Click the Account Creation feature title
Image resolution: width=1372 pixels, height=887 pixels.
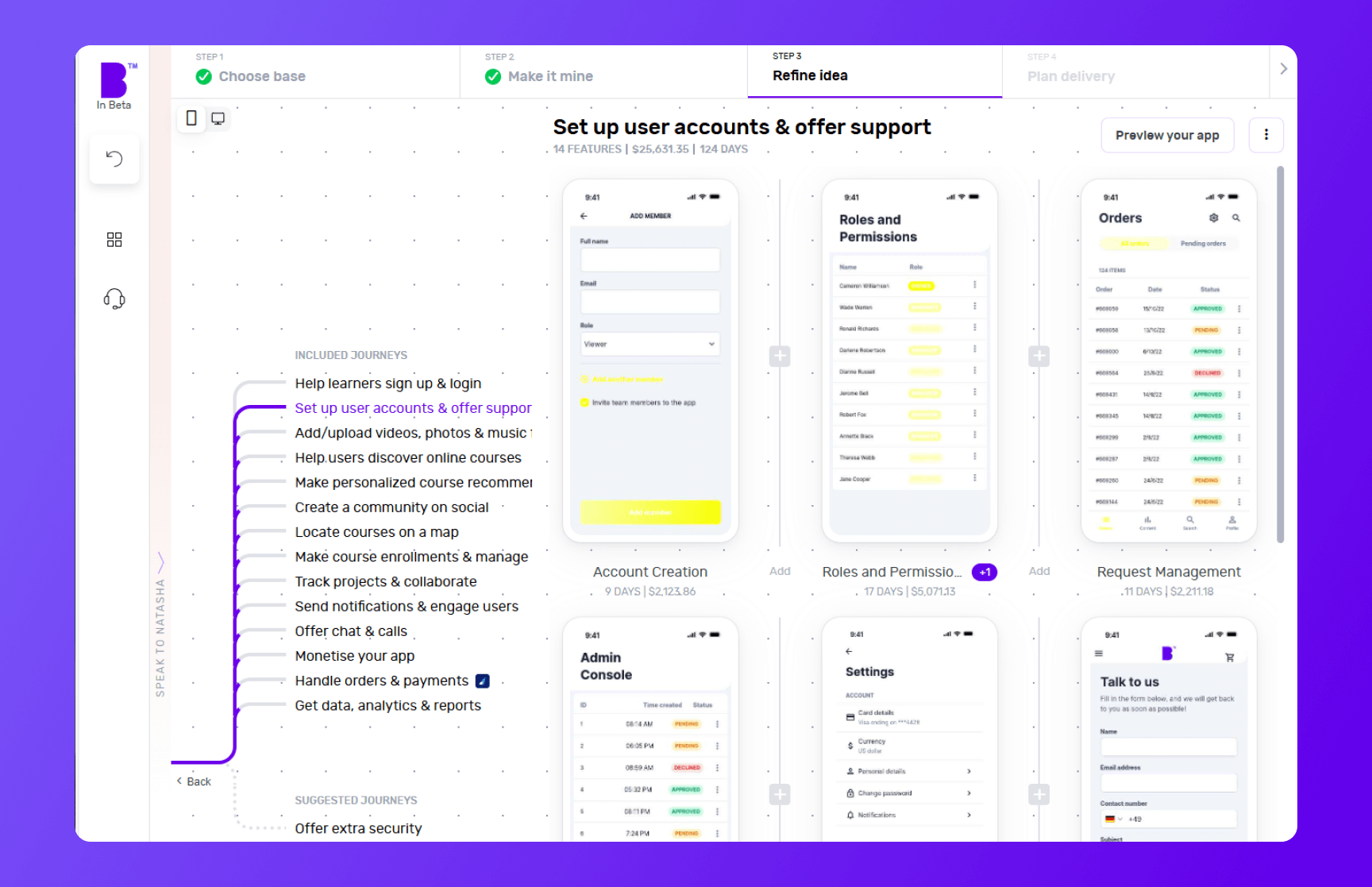point(650,572)
